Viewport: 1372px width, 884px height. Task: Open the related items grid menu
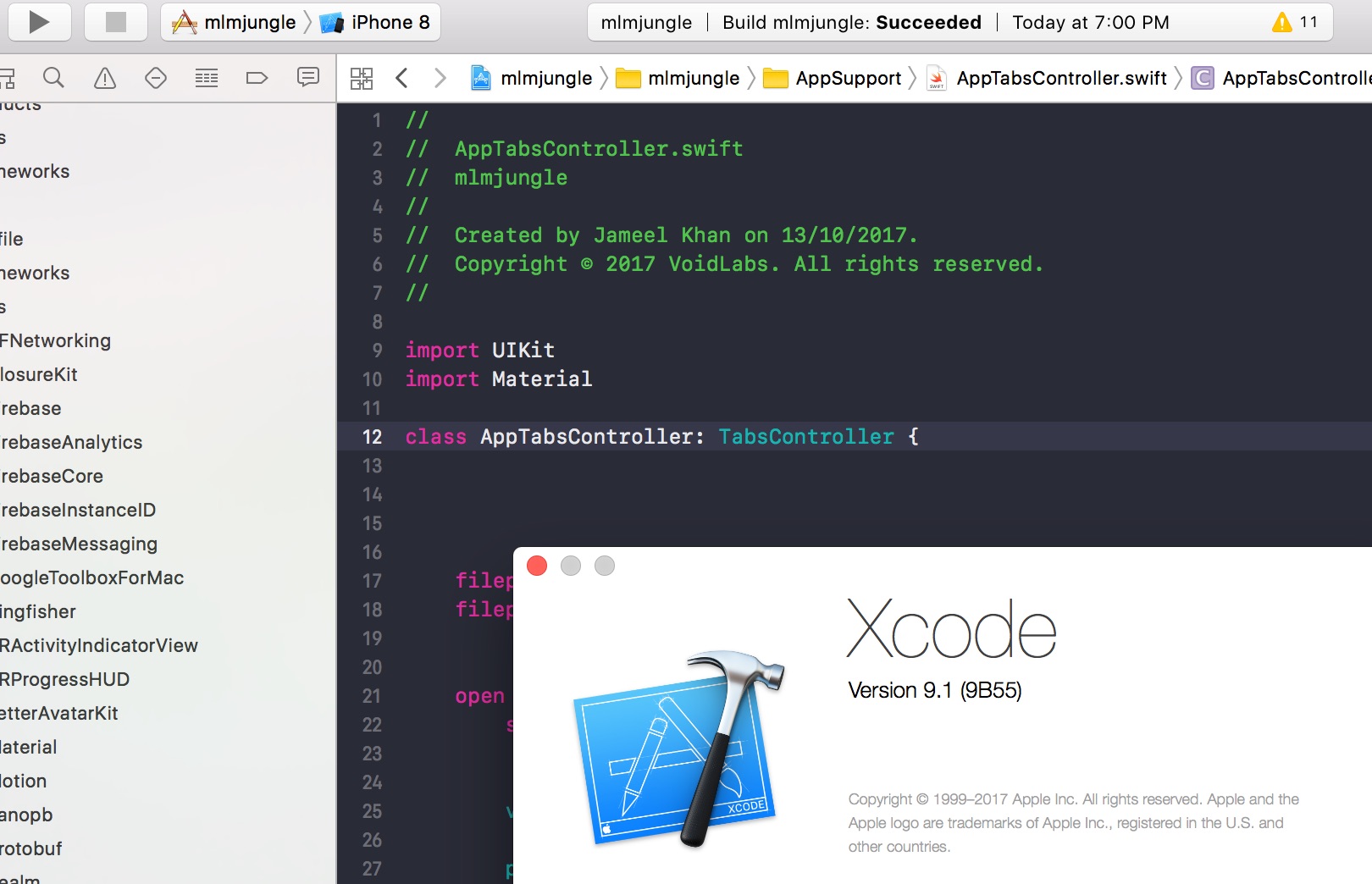tap(362, 78)
